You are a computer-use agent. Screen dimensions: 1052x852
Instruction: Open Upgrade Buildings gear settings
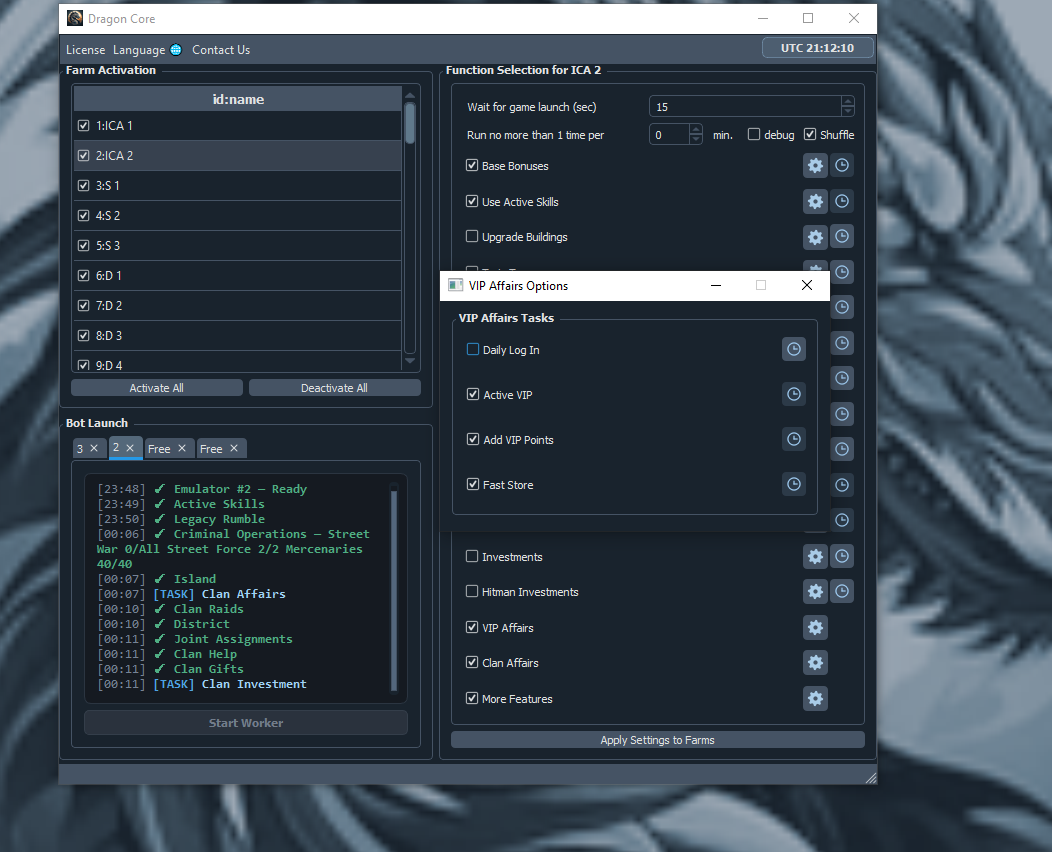click(x=815, y=237)
